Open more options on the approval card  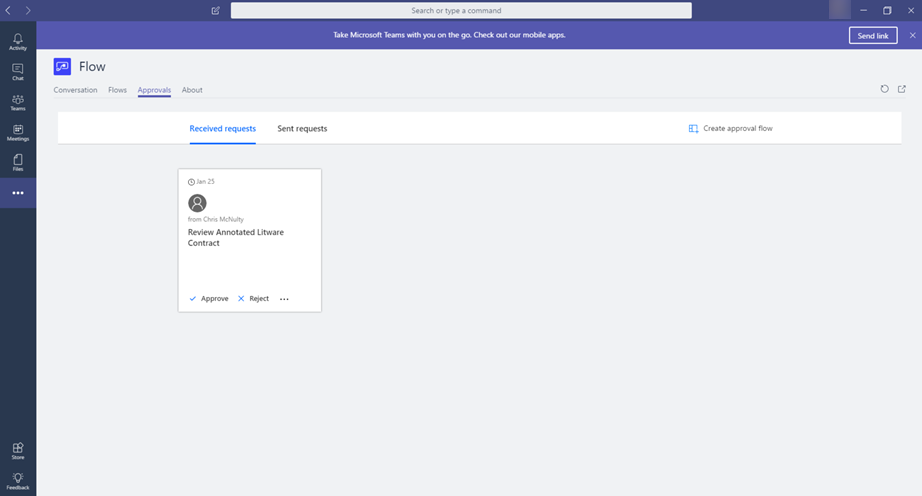285,299
